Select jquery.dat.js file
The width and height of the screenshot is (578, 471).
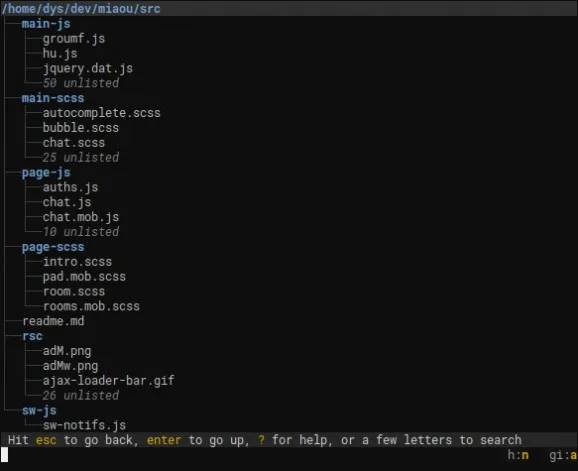tap(88, 69)
